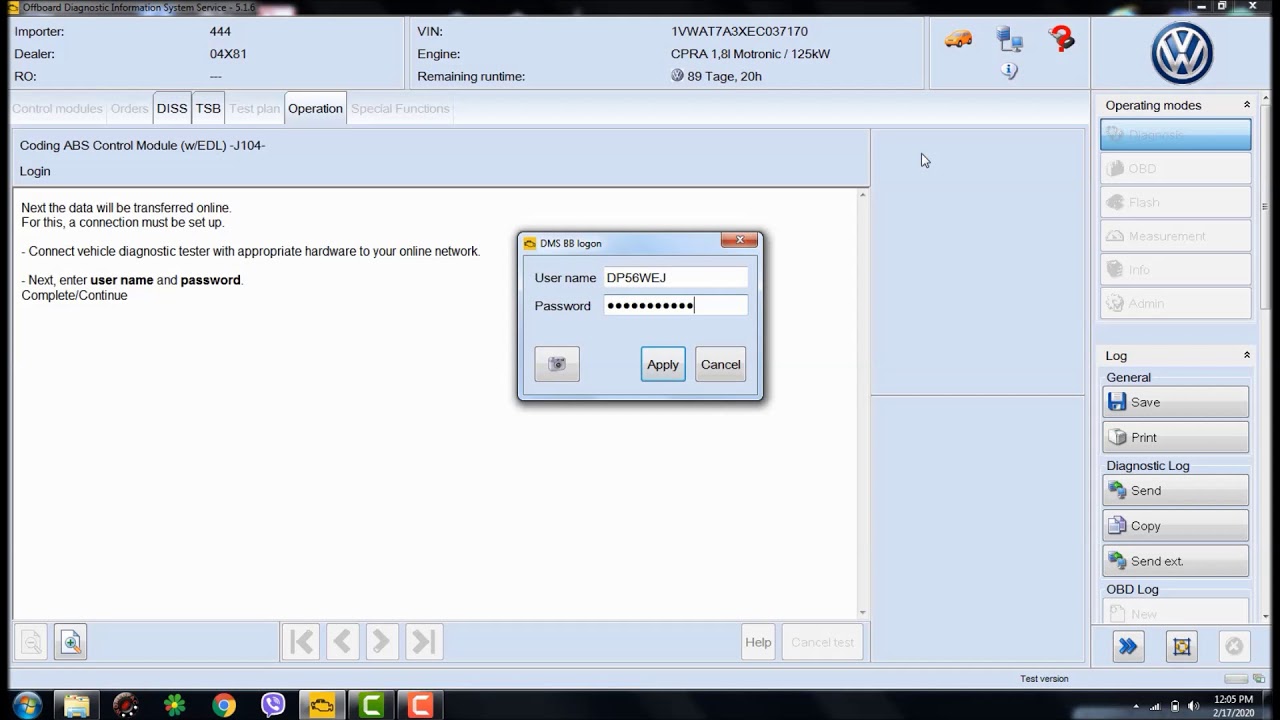Screen dimensions: 1280x720
Task: Click the green Camtasia icon in taskbar
Action: [x=371, y=706]
